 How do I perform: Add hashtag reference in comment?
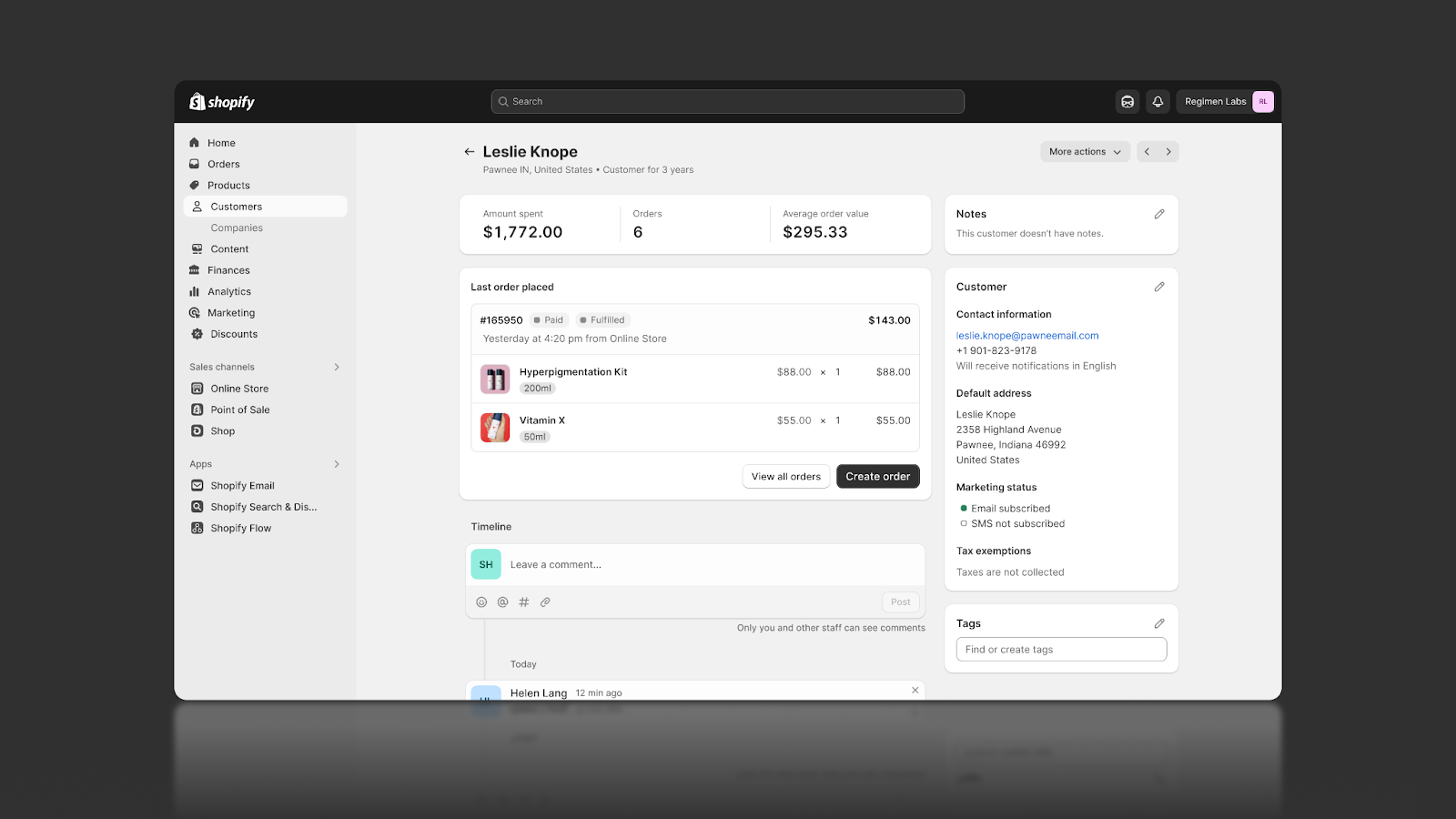pos(524,602)
